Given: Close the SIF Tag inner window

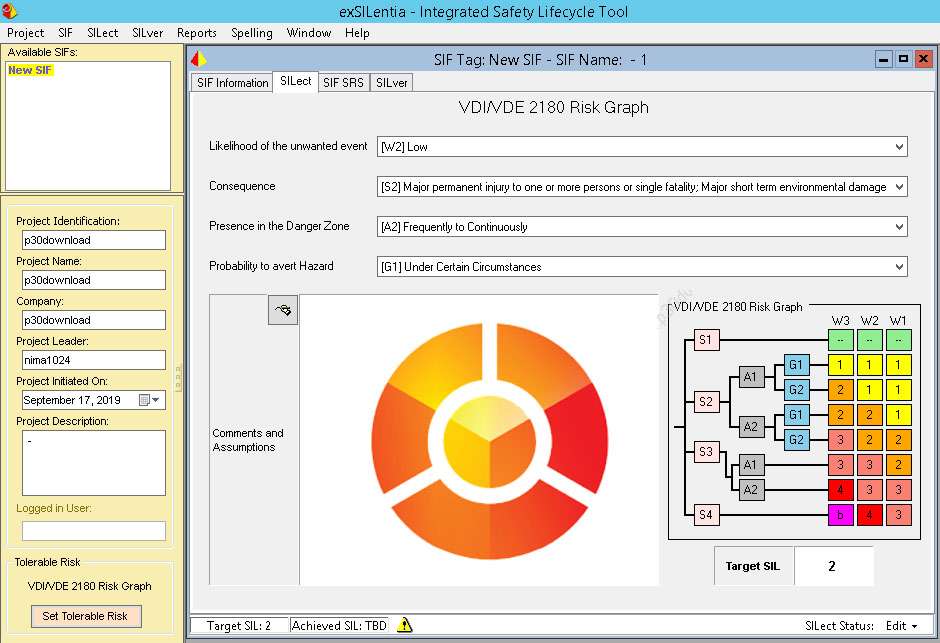Looking at the screenshot, I should [x=922, y=59].
